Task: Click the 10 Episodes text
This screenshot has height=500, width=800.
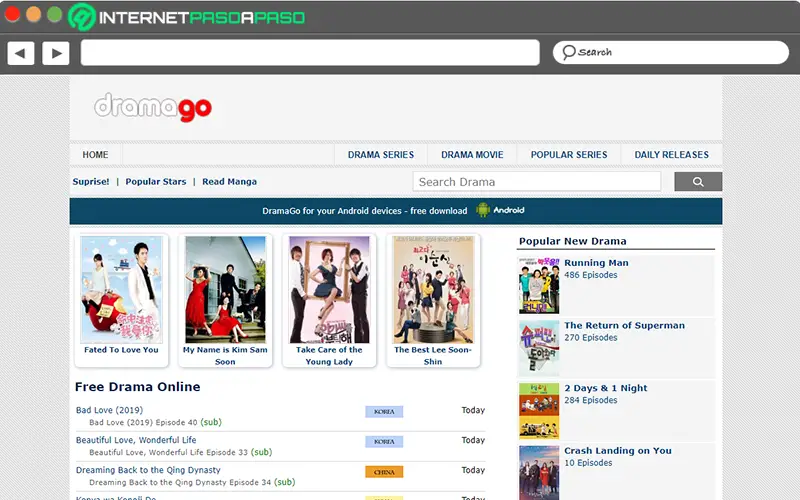Action: pos(588,463)
